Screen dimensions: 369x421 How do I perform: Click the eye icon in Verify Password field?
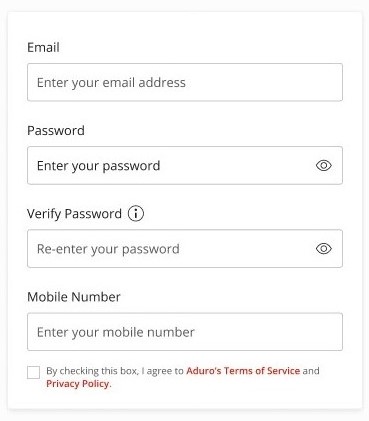(323, 248)
